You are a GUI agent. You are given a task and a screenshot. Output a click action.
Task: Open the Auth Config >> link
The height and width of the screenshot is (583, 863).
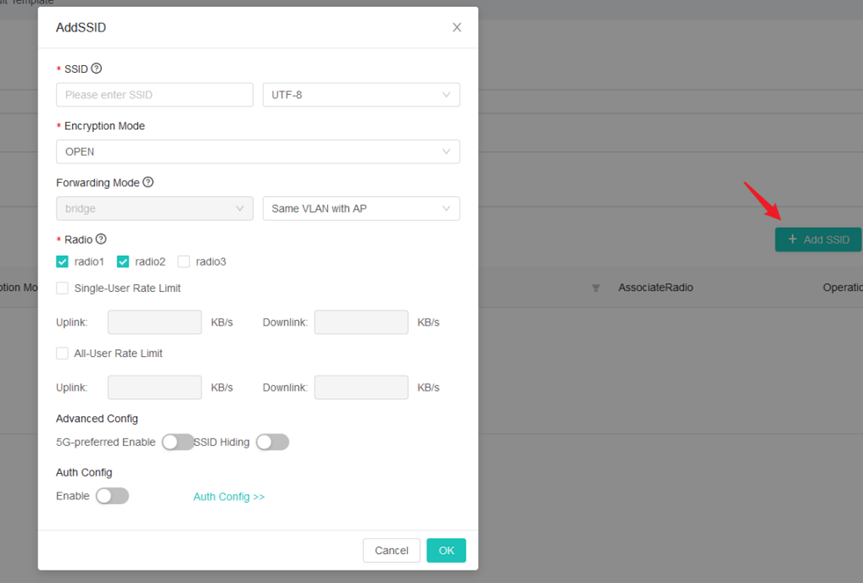click(x=229, y=497)
